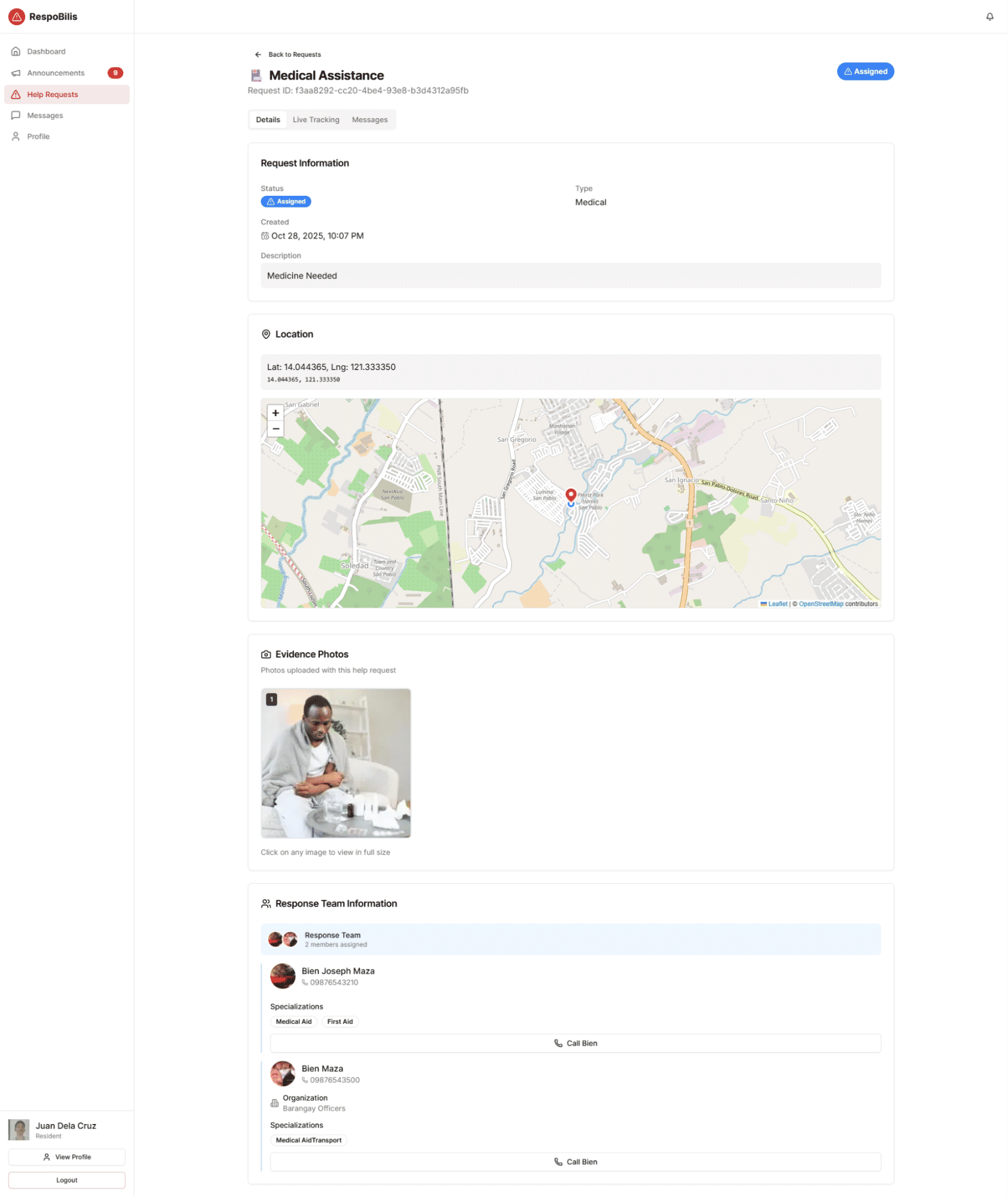Image resolution: width=1008 pixels, height=1197 pixels.
Task: Zoom in the map with plus button
Action: [276, 413]
